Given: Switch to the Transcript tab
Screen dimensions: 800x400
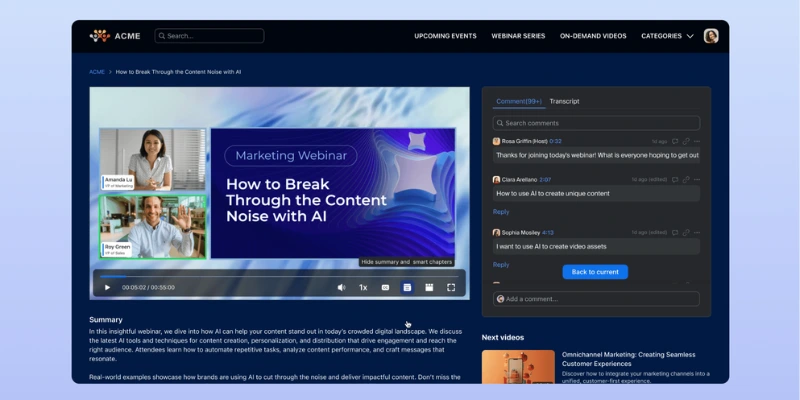Looking at the screenshot, I should [x=564, y=101].
